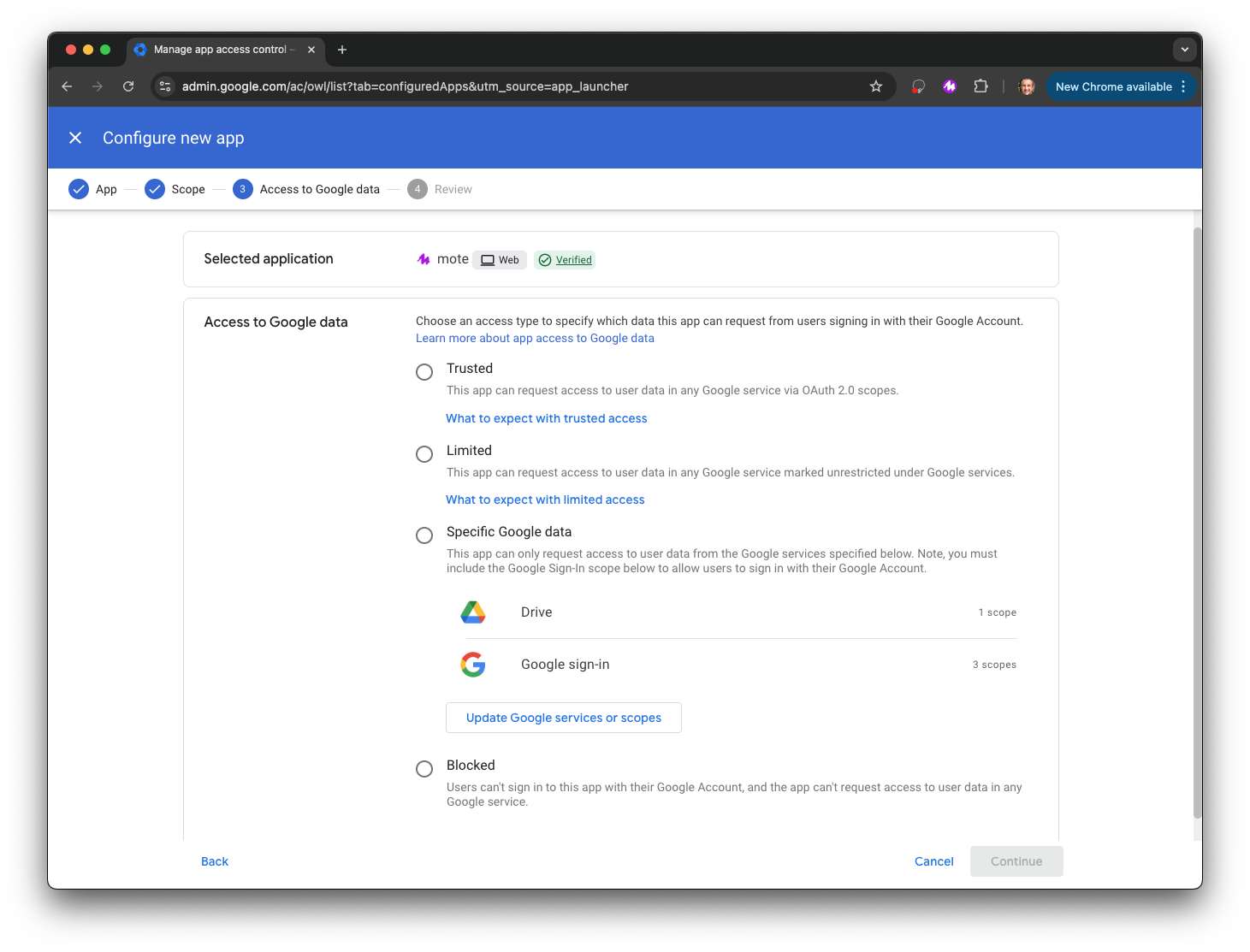
Task: Click the Continue button
Action: pos(1016,861)
